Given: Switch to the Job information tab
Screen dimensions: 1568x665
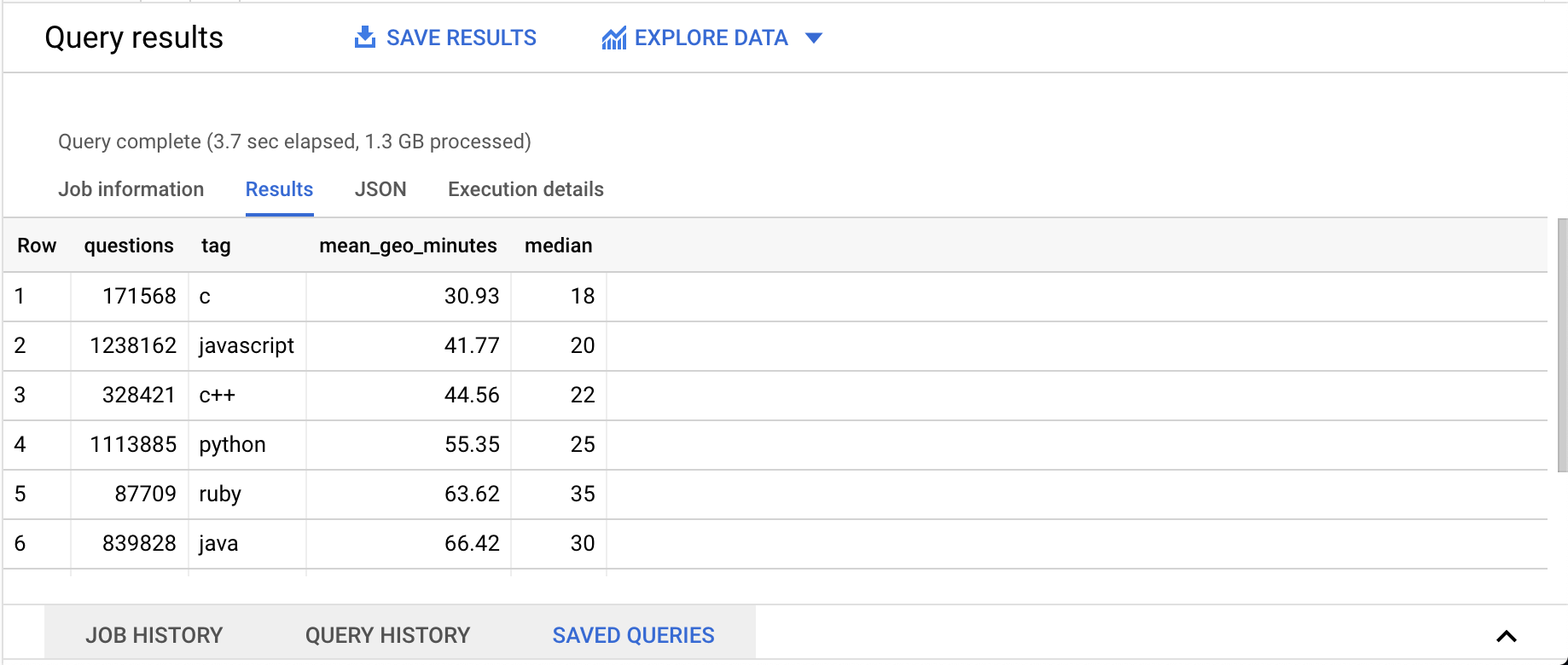Looking at the screenshot, I should (x=131, y=189).
